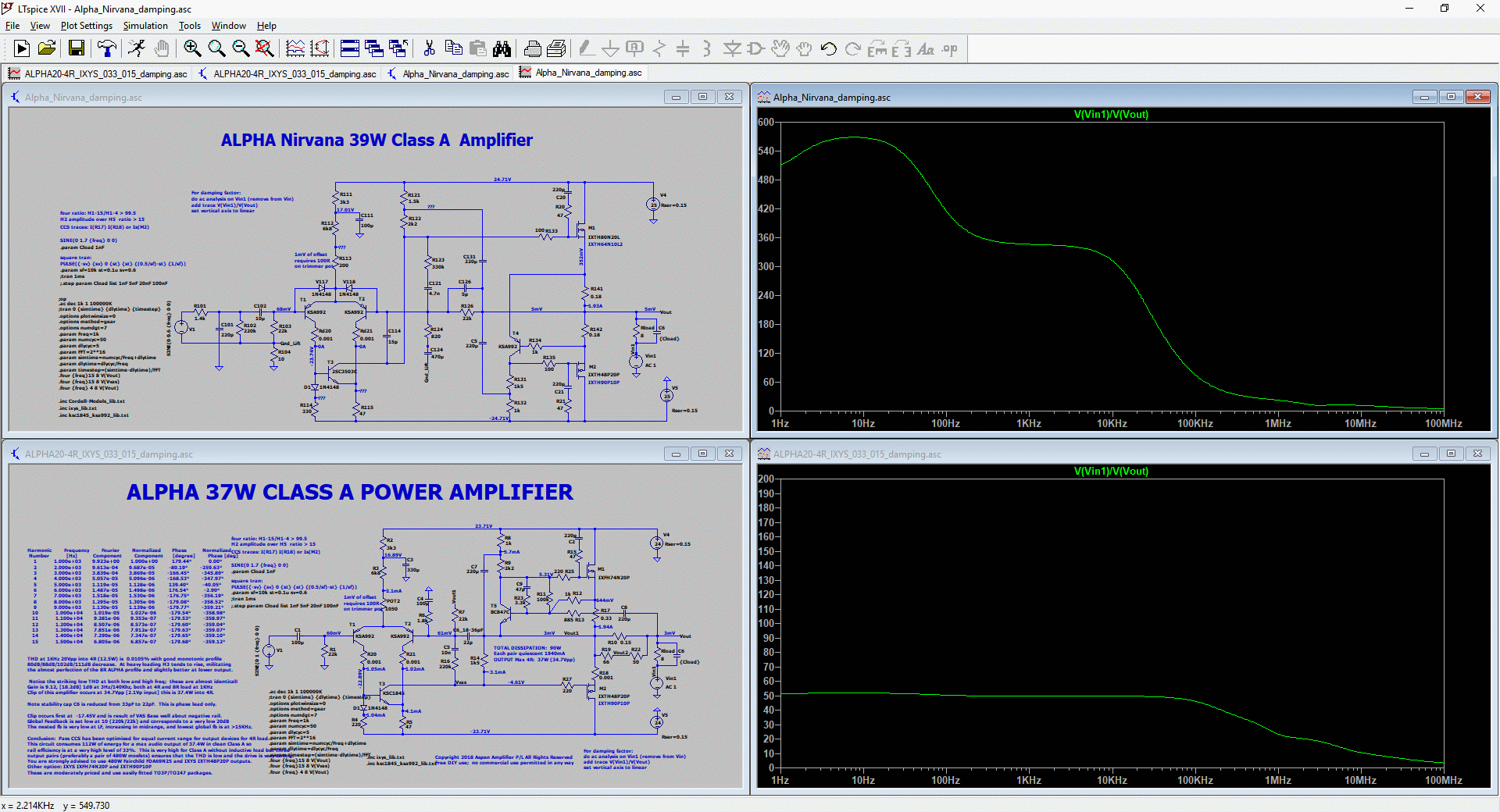Open the File menu
The width and height of the screenshot is (1500, 812).
pyautogui.click(x=12, y=26)
